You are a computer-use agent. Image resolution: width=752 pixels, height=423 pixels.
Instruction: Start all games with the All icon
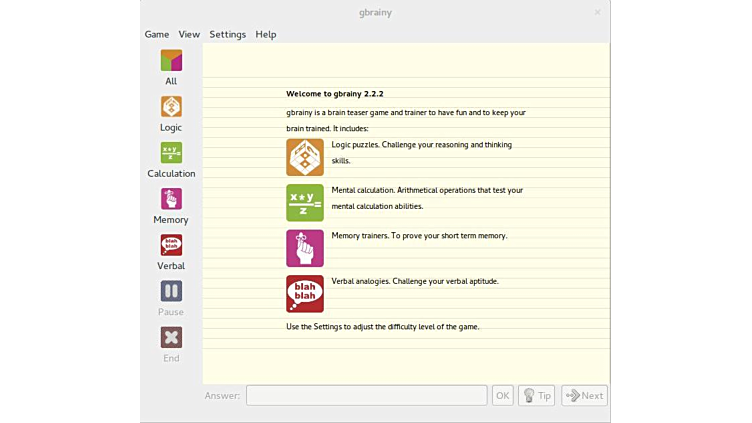coord(171,61)
